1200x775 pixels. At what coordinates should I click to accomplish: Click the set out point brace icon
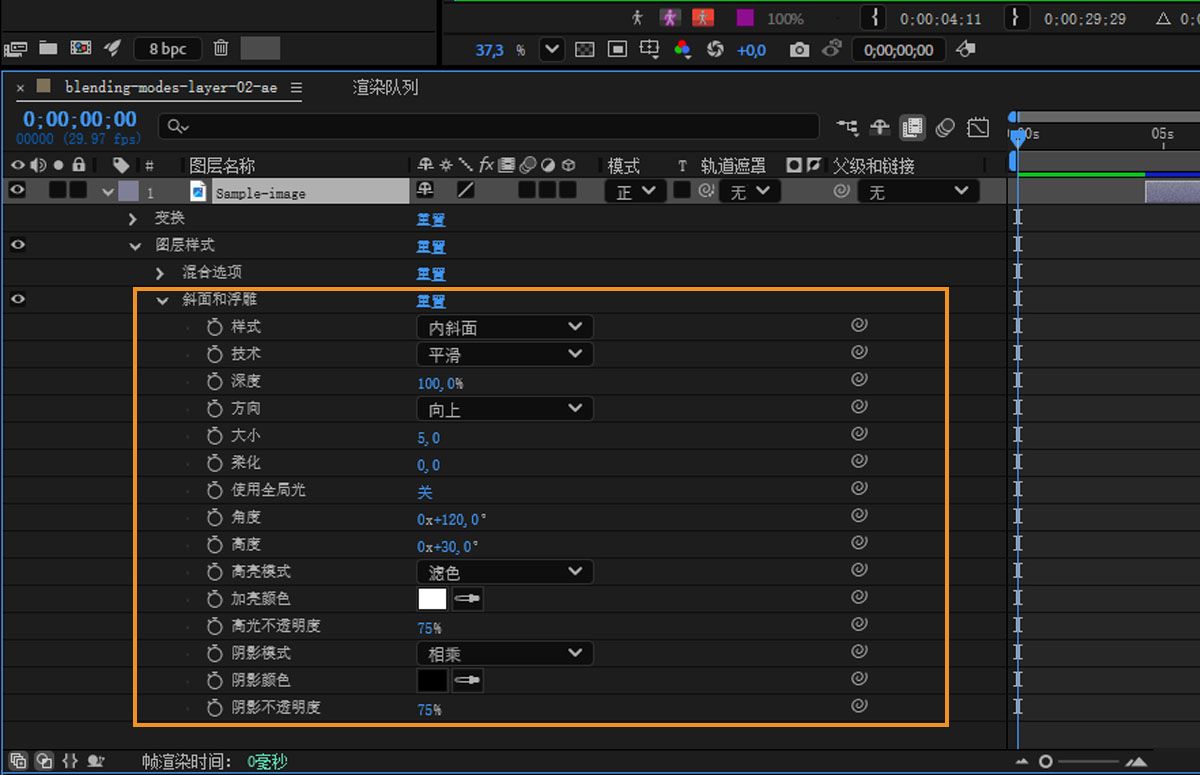click(1017, 17)
